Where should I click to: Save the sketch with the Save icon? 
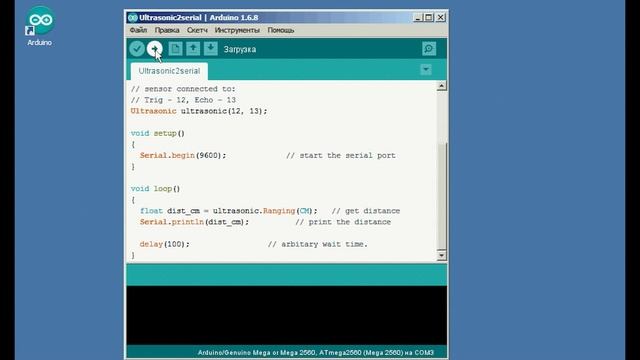pos(211,49)
